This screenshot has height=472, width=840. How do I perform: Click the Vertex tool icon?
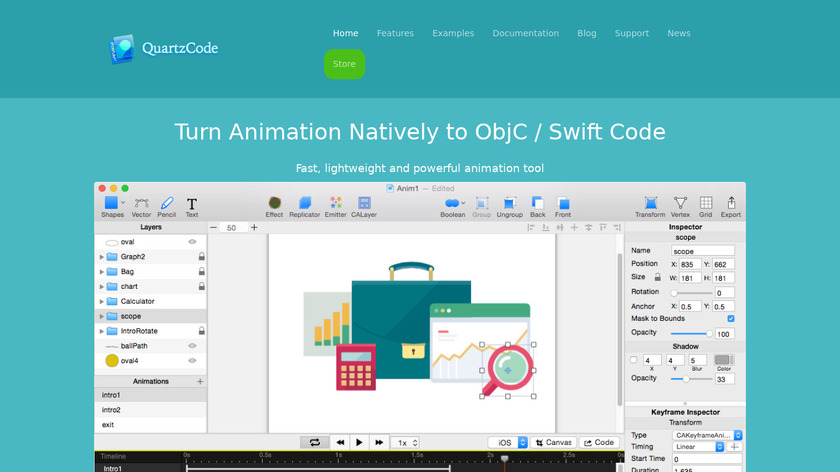click(680, 203)
